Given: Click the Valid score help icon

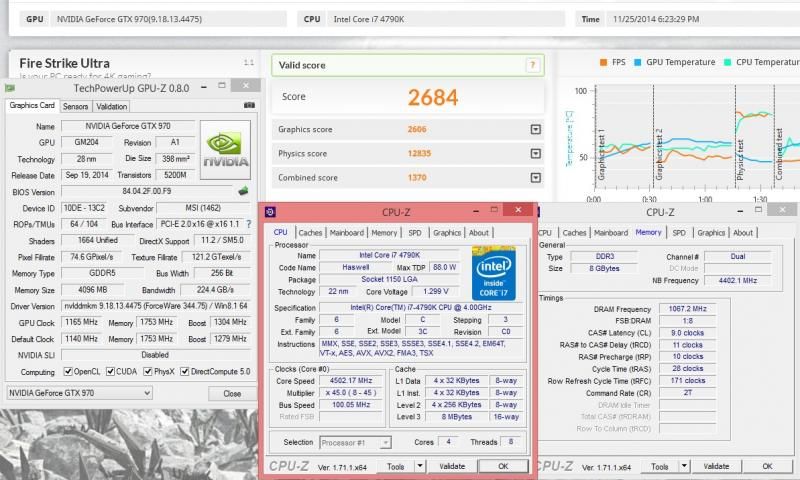Looking at the screenshot, I should (533, 65).
